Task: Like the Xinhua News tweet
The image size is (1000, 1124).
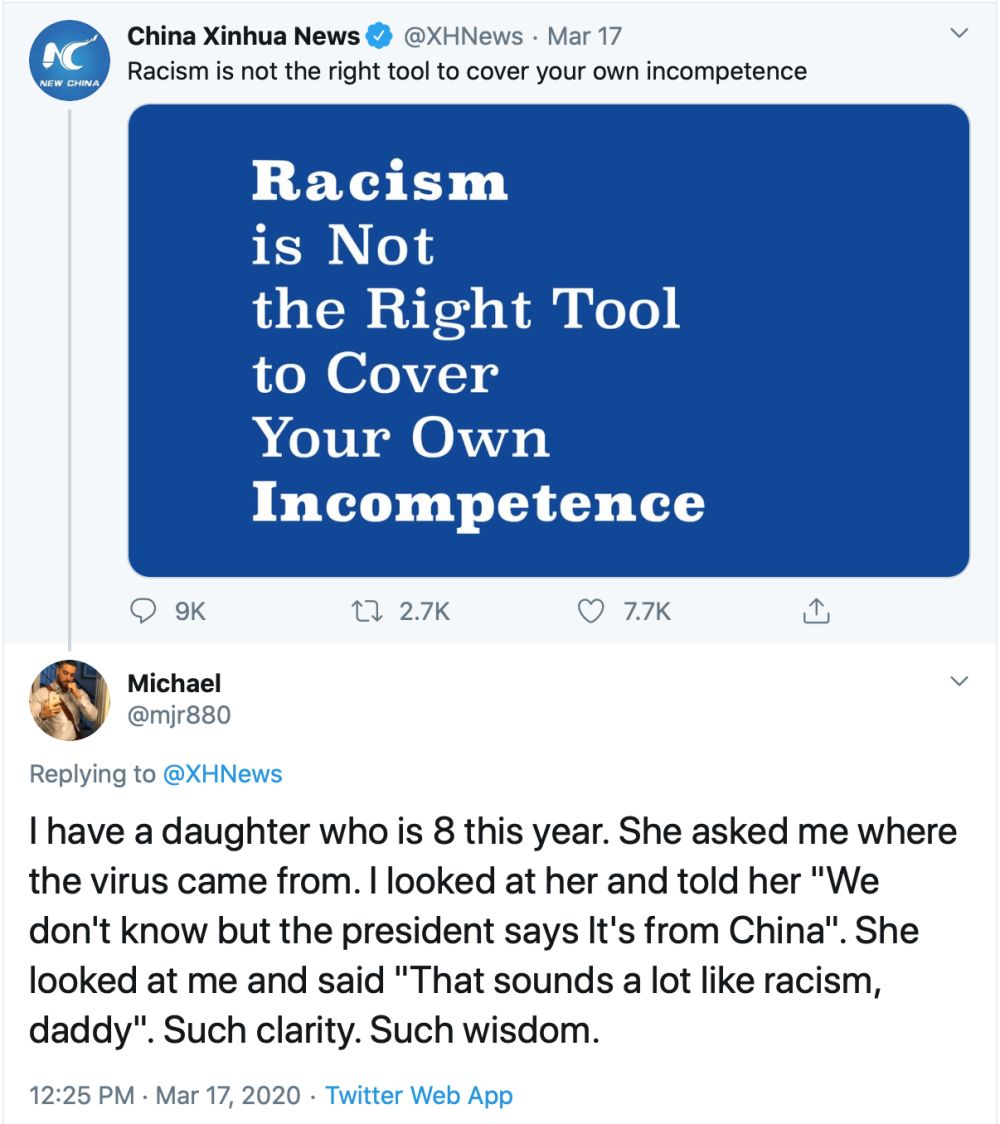Action: coord(592,610)
